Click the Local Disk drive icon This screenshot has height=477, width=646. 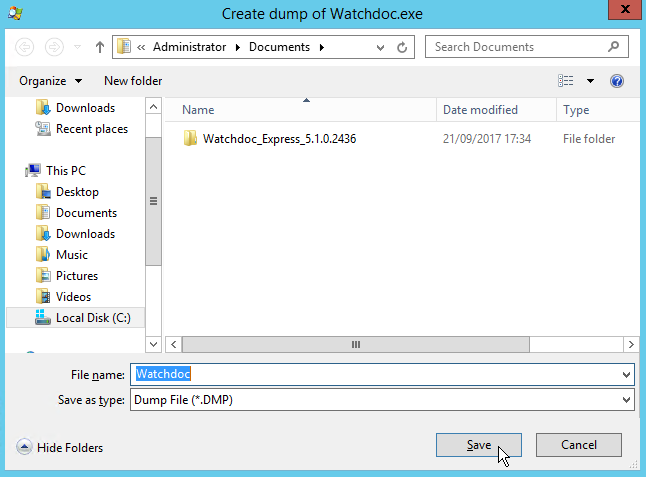[43, 318]
